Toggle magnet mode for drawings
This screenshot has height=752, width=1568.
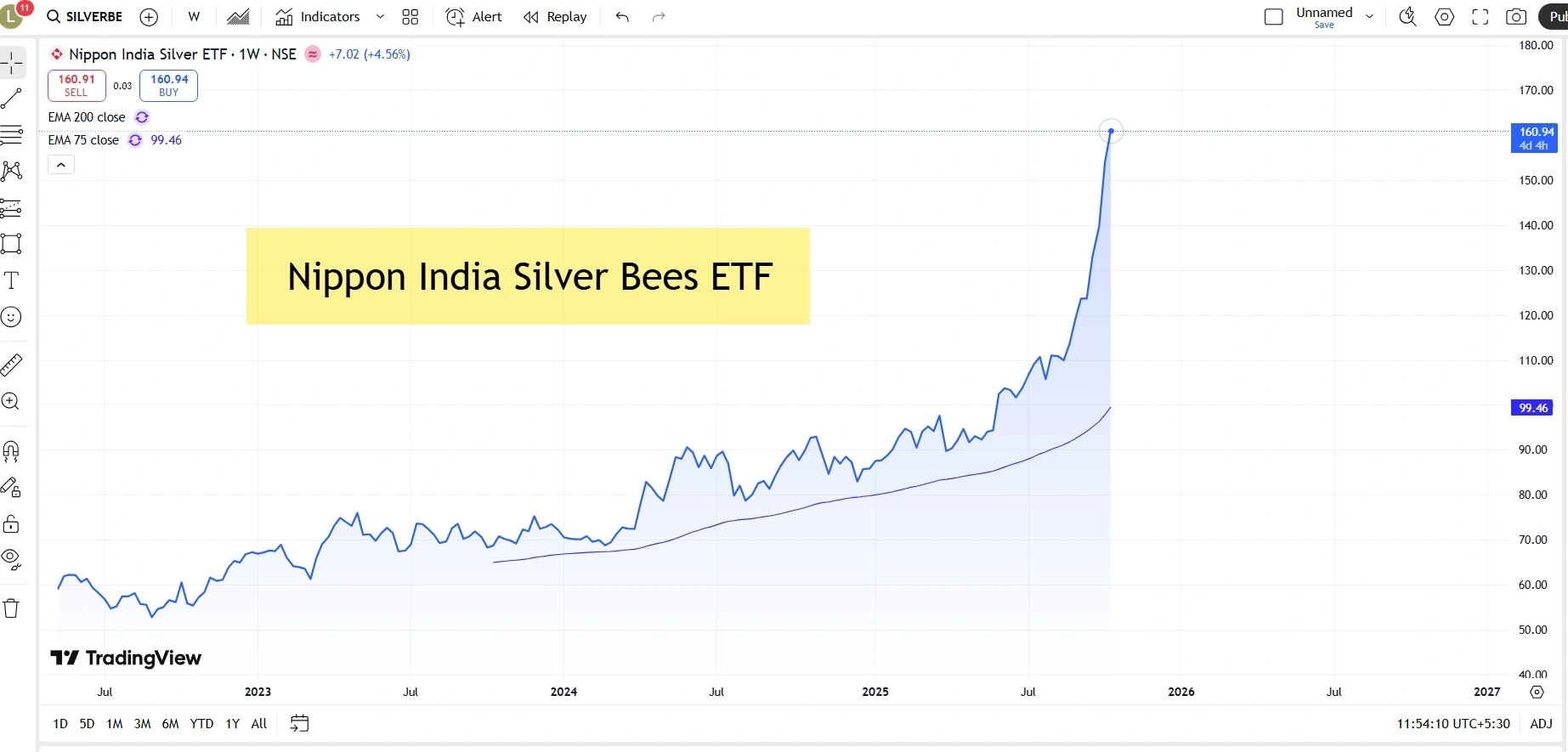(x=11, y=450)
